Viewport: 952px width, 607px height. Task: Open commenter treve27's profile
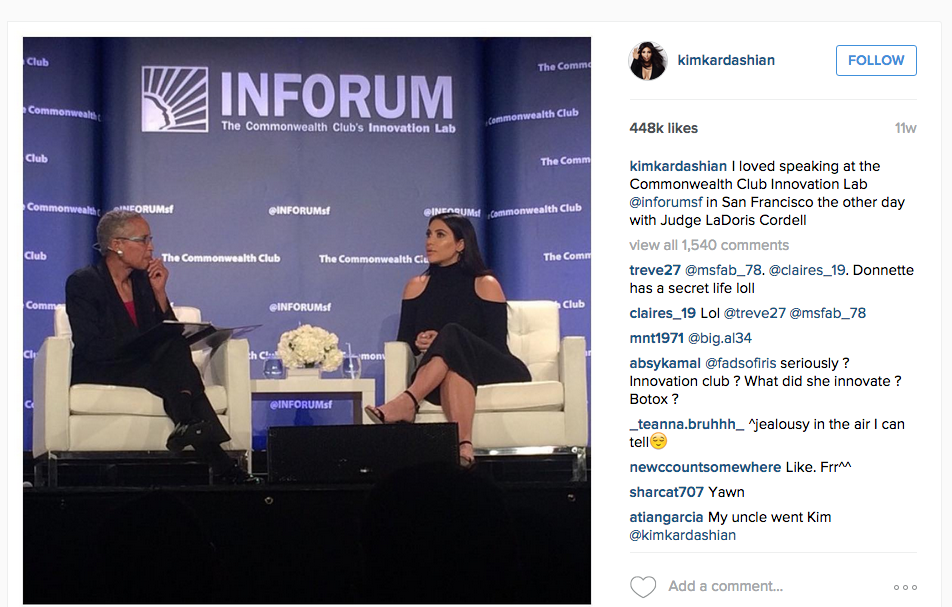click(655, 270)
